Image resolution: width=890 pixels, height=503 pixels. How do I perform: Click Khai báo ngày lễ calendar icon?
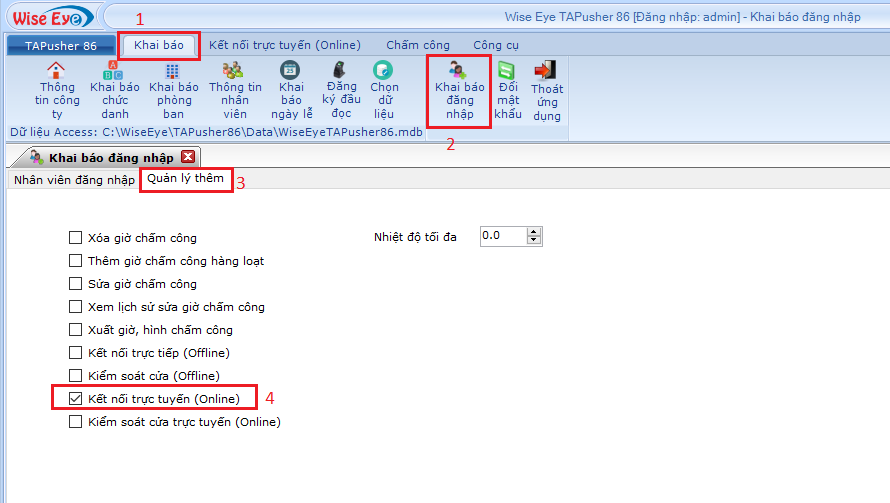290,70
